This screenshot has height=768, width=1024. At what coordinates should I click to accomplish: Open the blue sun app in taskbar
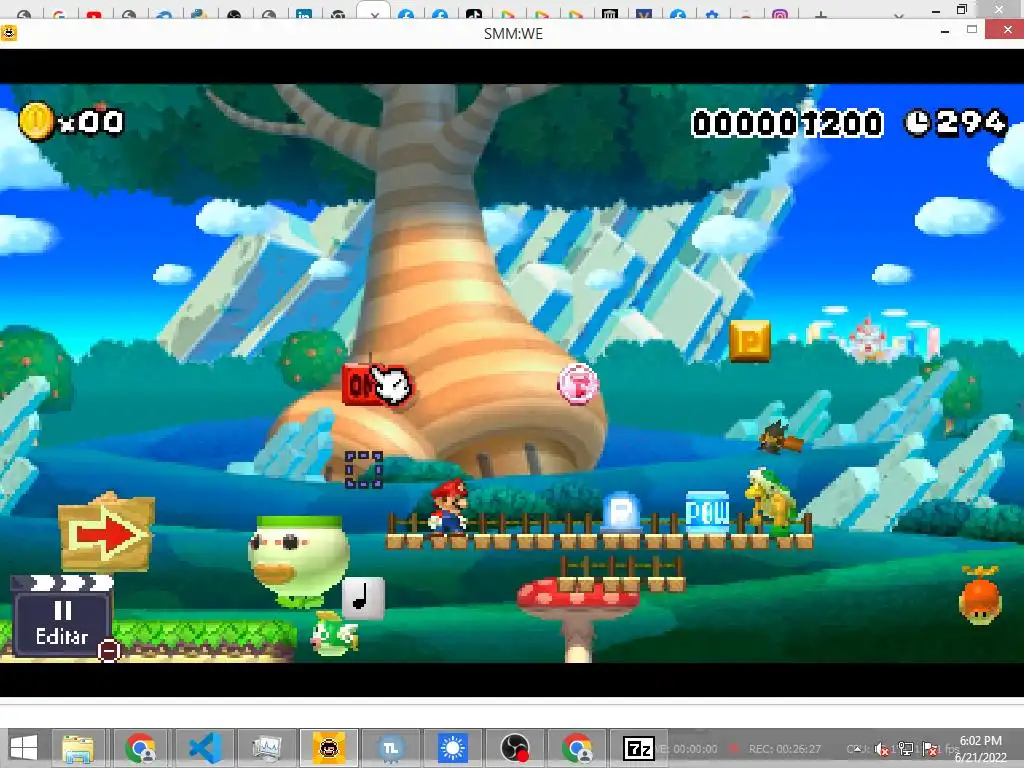tap(453, 748)
